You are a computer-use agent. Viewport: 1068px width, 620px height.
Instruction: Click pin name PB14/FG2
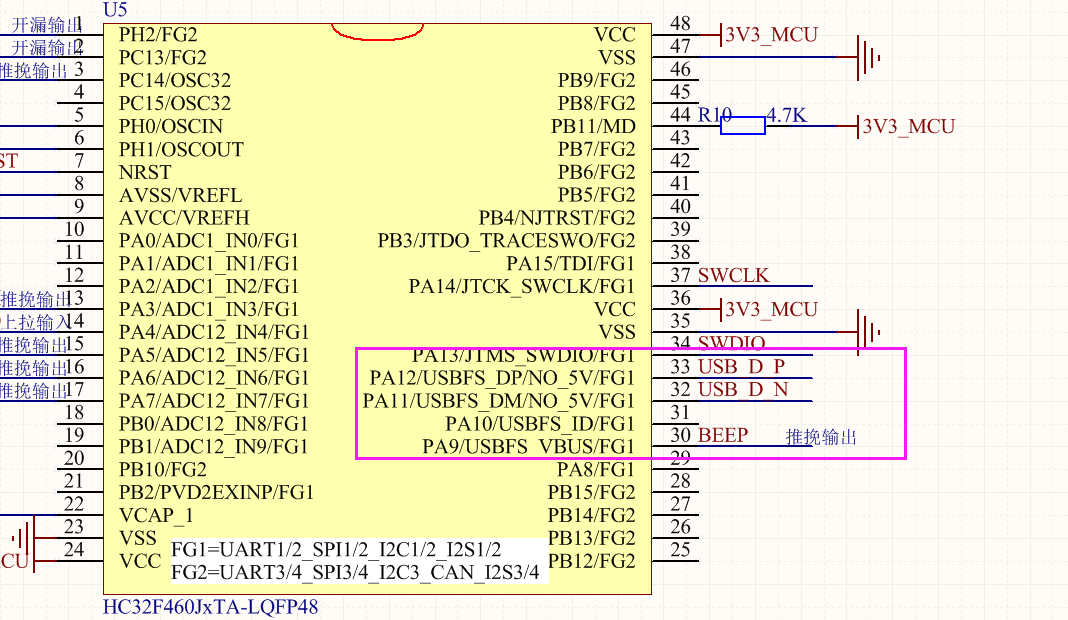(592, 516)
